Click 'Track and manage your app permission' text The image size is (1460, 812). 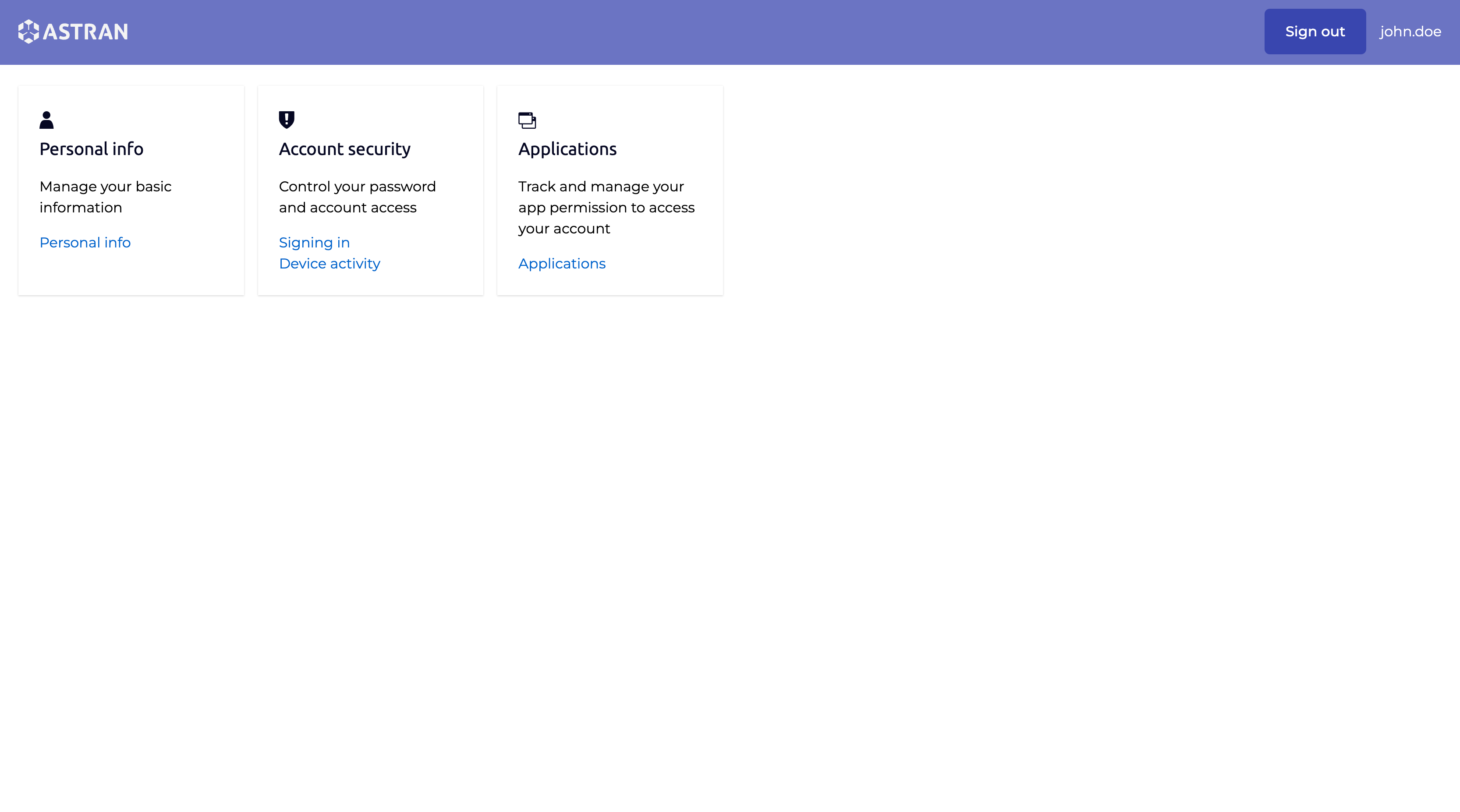click(606, 208)
